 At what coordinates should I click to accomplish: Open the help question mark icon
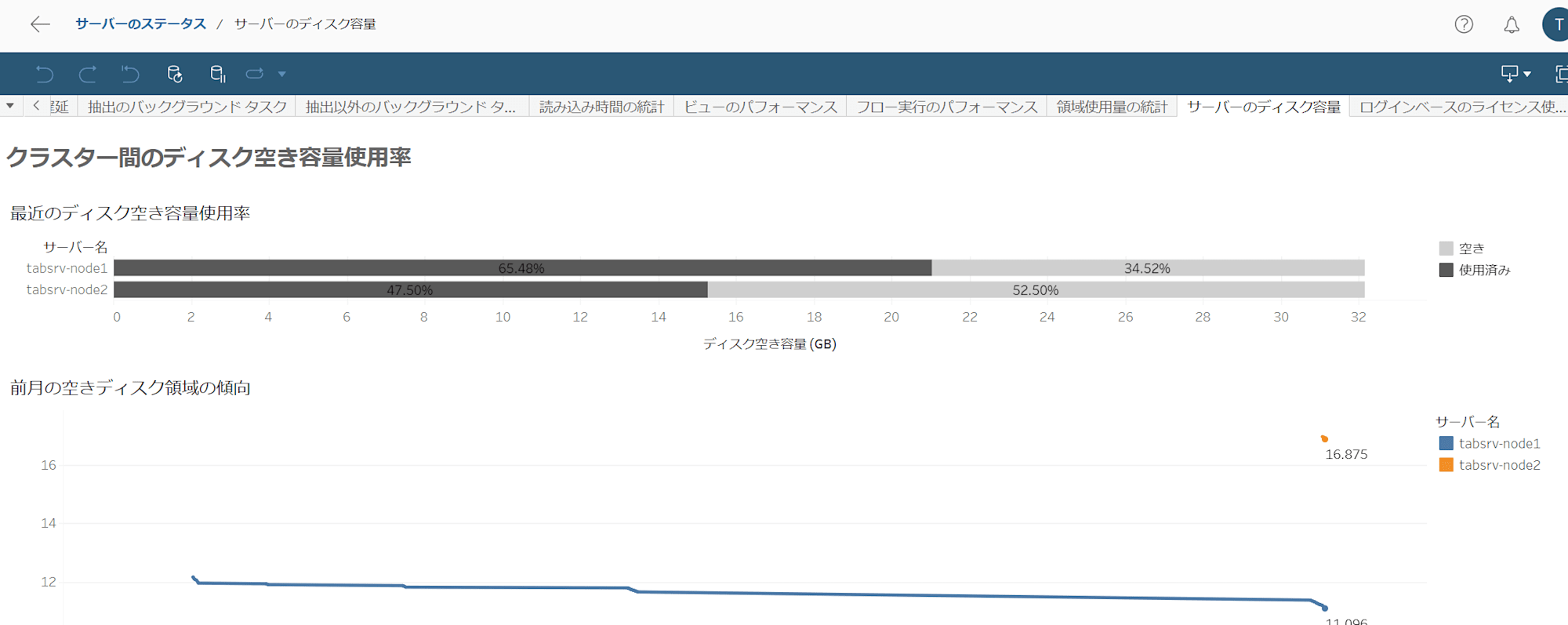(1464, 24)
